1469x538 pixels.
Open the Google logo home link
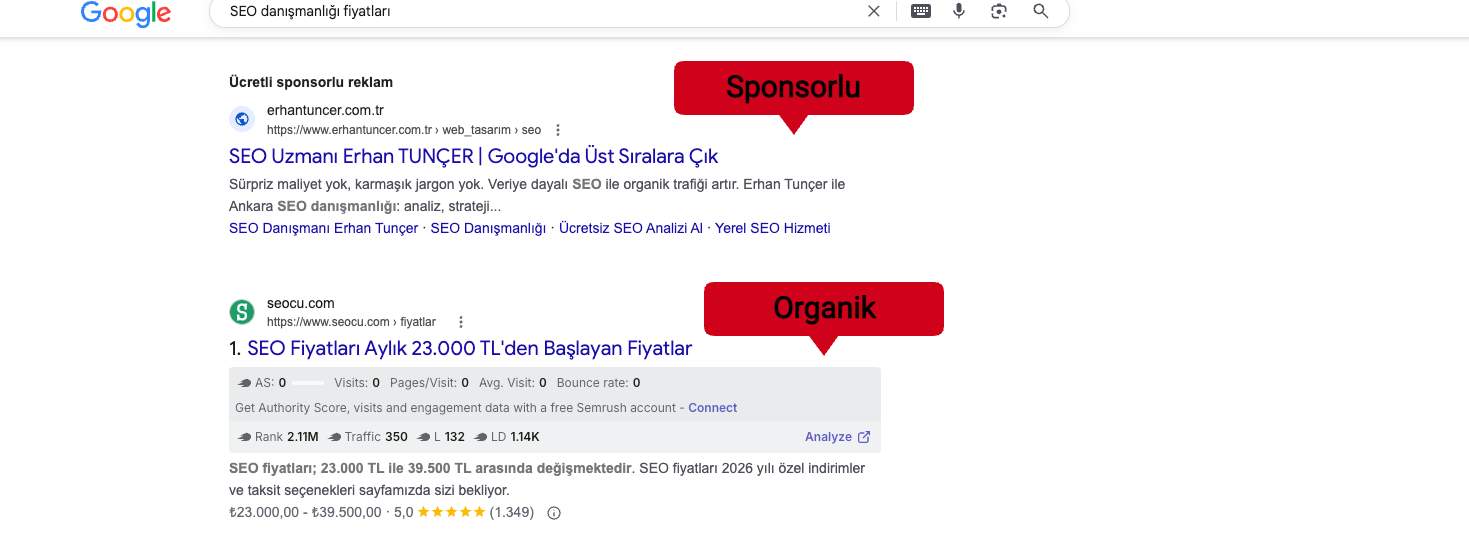click(125, 12)
